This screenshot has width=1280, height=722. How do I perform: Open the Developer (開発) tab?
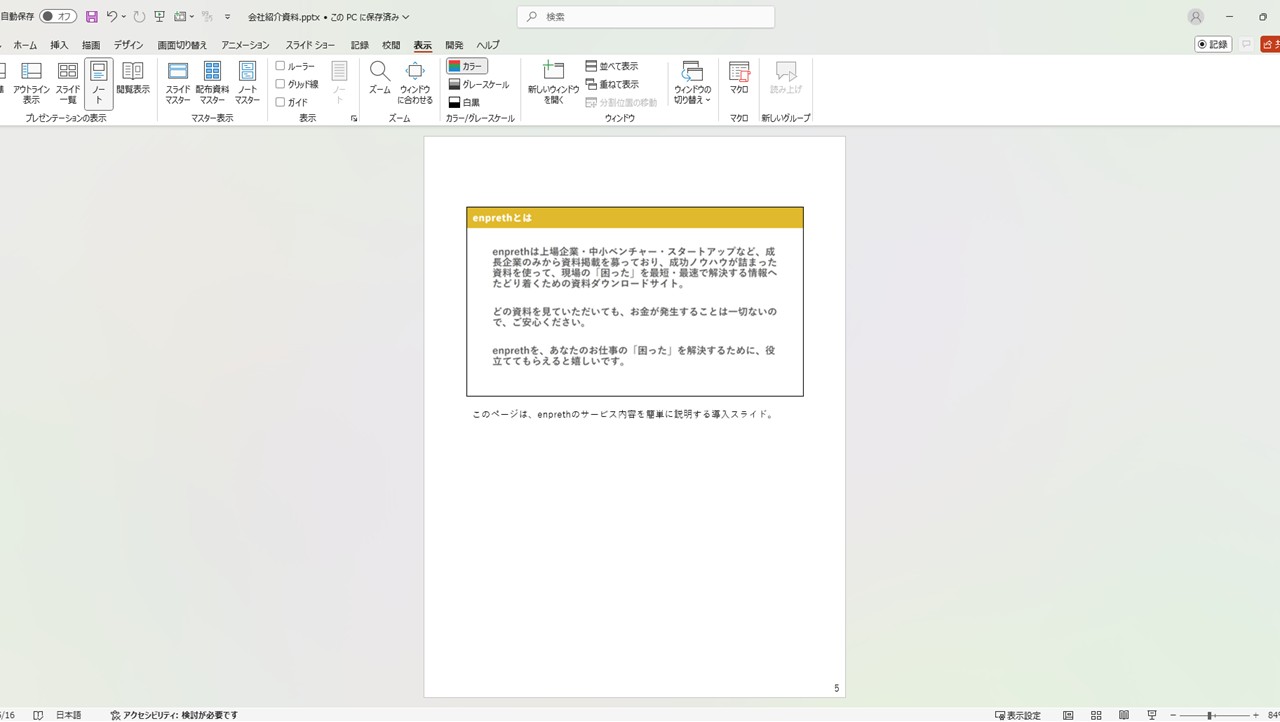click(x=454, y=45)
